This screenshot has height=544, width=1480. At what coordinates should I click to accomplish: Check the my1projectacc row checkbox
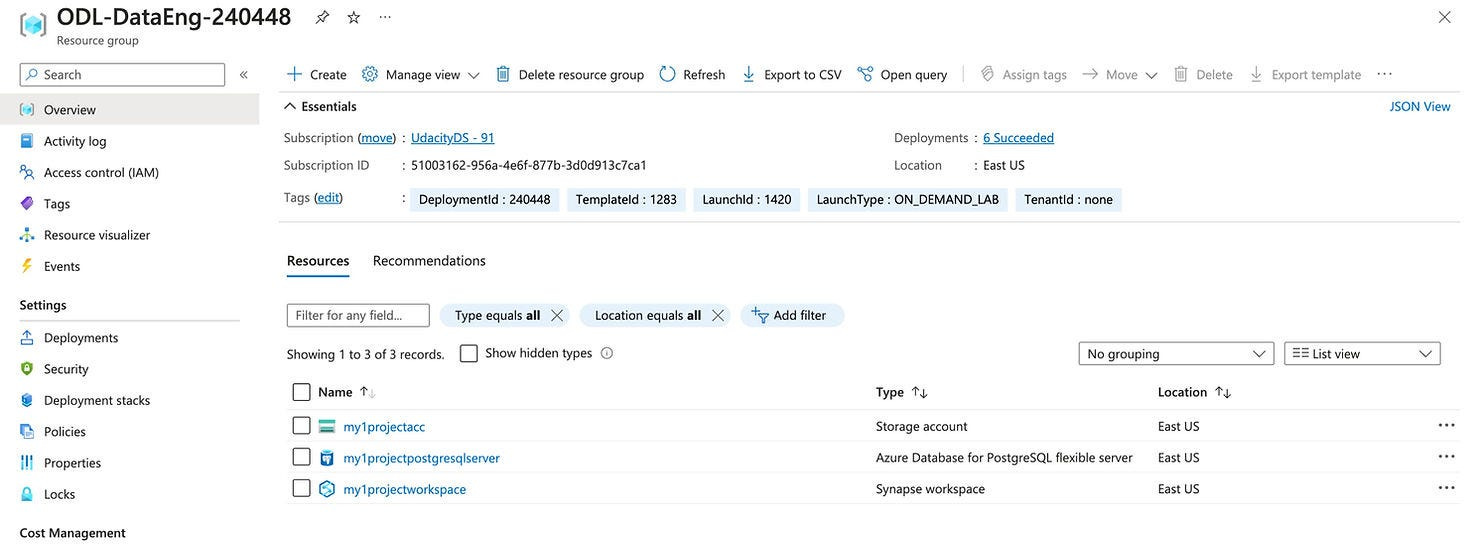[x=301, y=426]
